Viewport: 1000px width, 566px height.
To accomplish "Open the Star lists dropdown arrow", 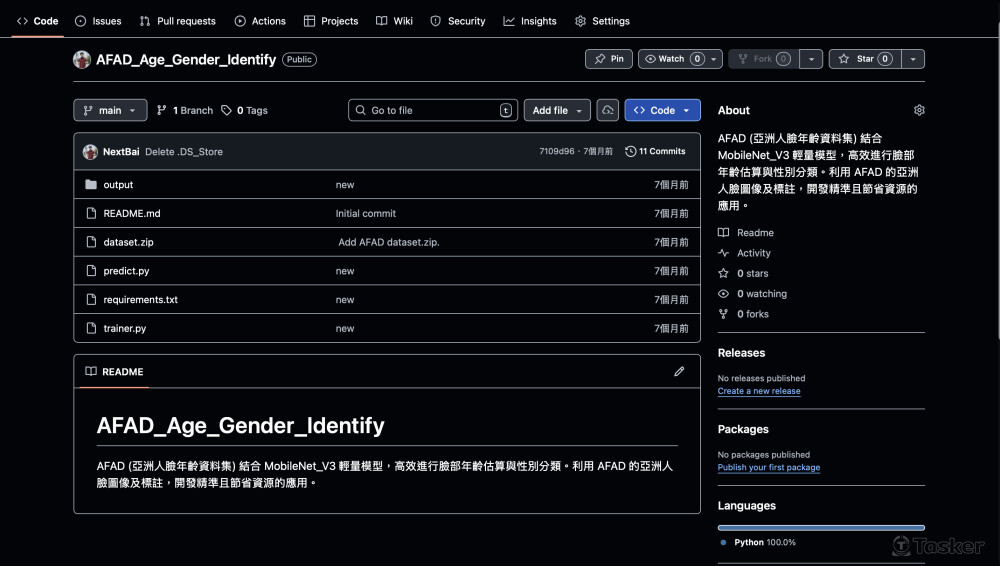I will coord(913,59).
